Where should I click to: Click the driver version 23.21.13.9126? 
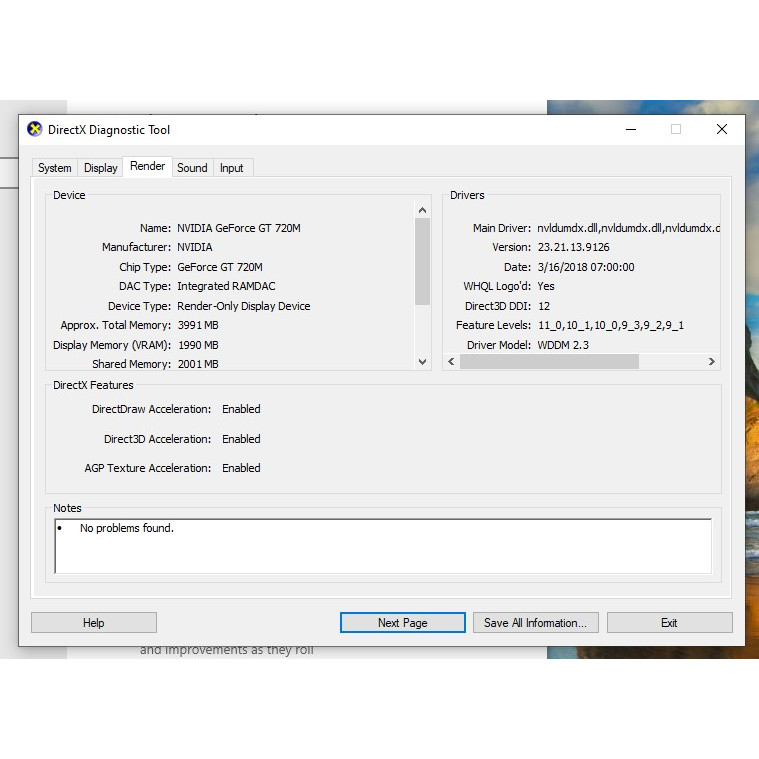[x=574, y=247]
